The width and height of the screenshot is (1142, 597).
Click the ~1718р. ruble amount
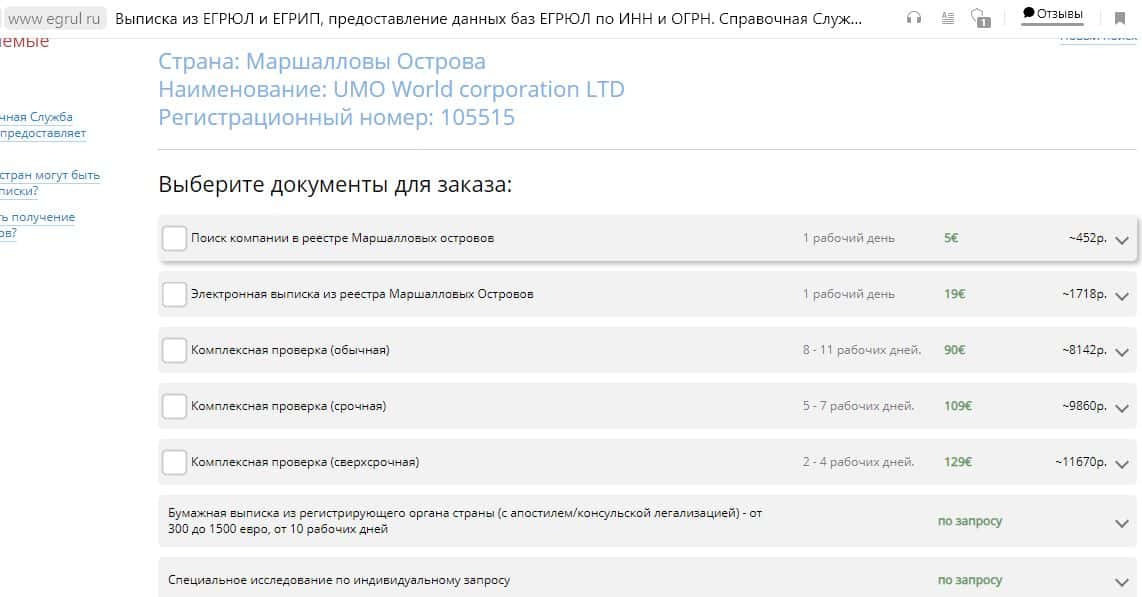1084,294
